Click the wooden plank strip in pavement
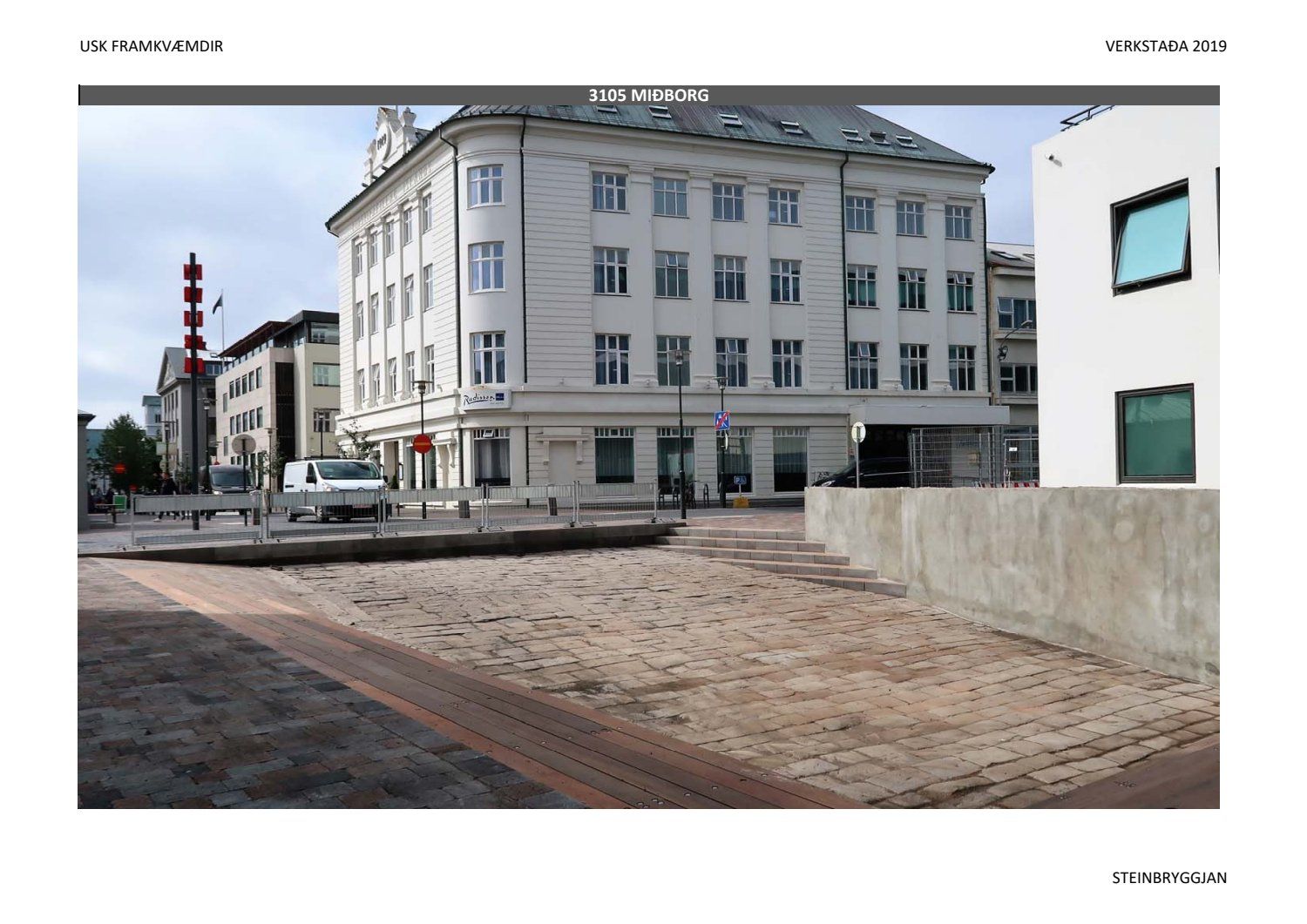The image size is (1307, 924). [488, 697]
